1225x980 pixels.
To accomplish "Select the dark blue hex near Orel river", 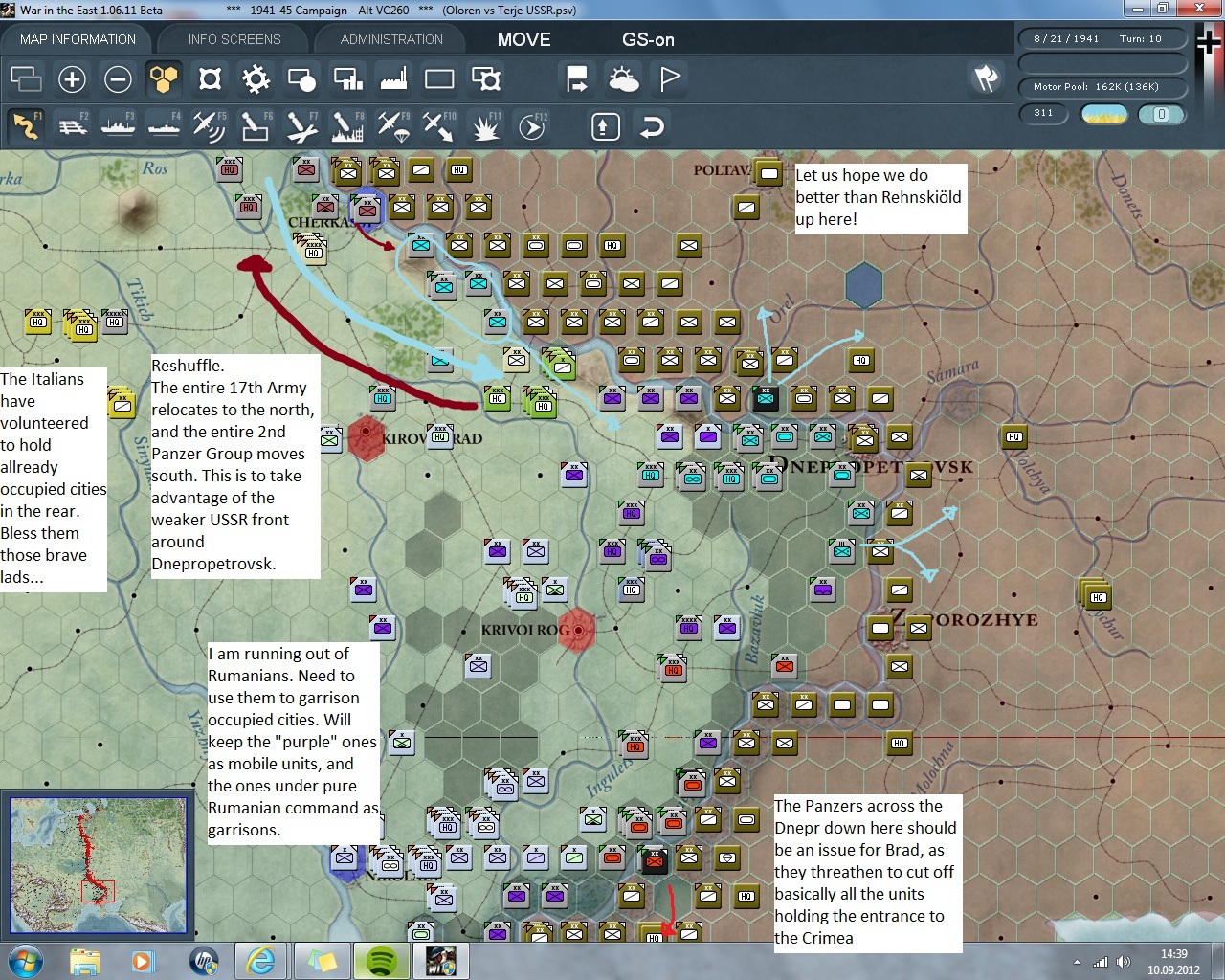I will [x=863, y=286].
